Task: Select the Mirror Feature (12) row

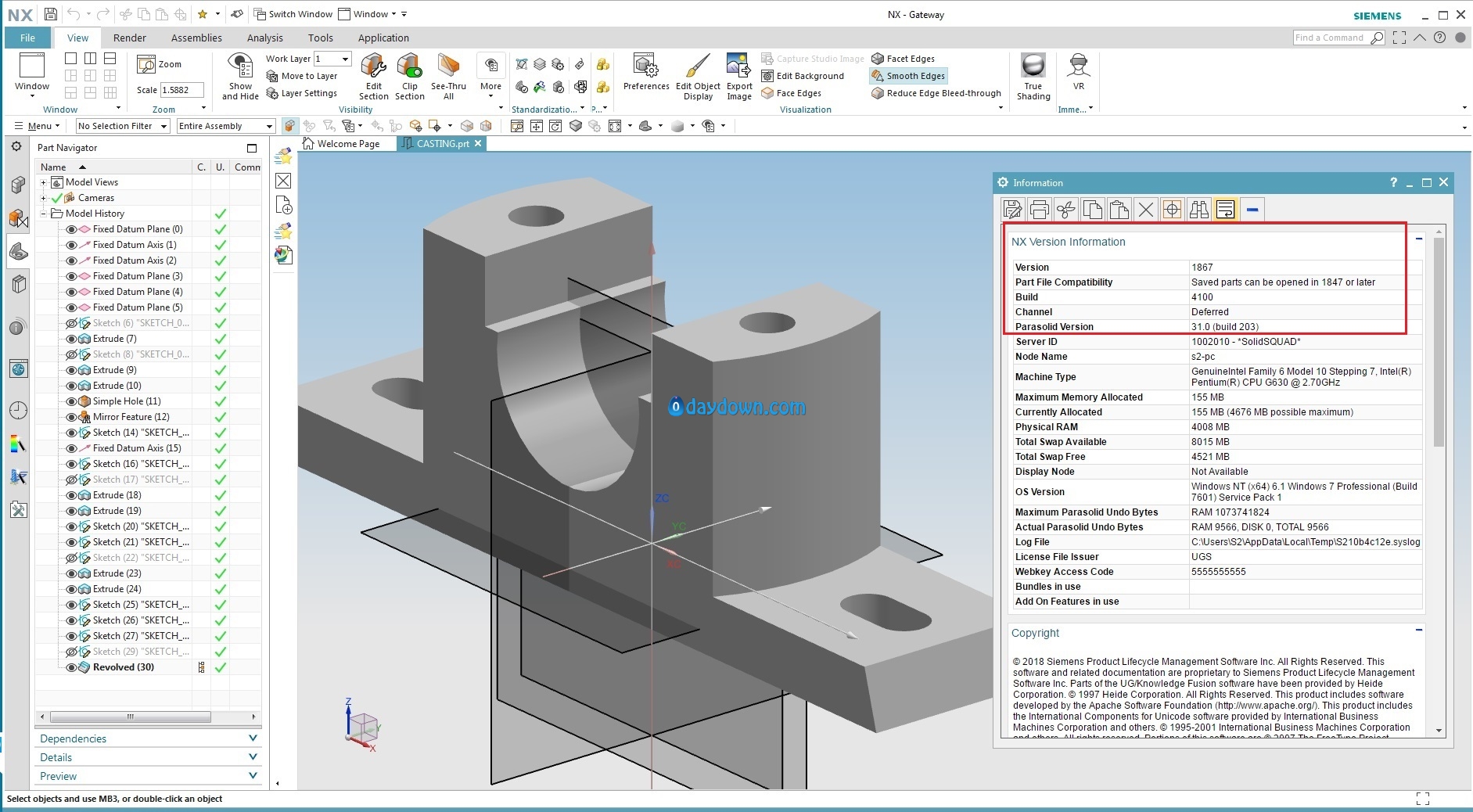Action: point(131,417)
